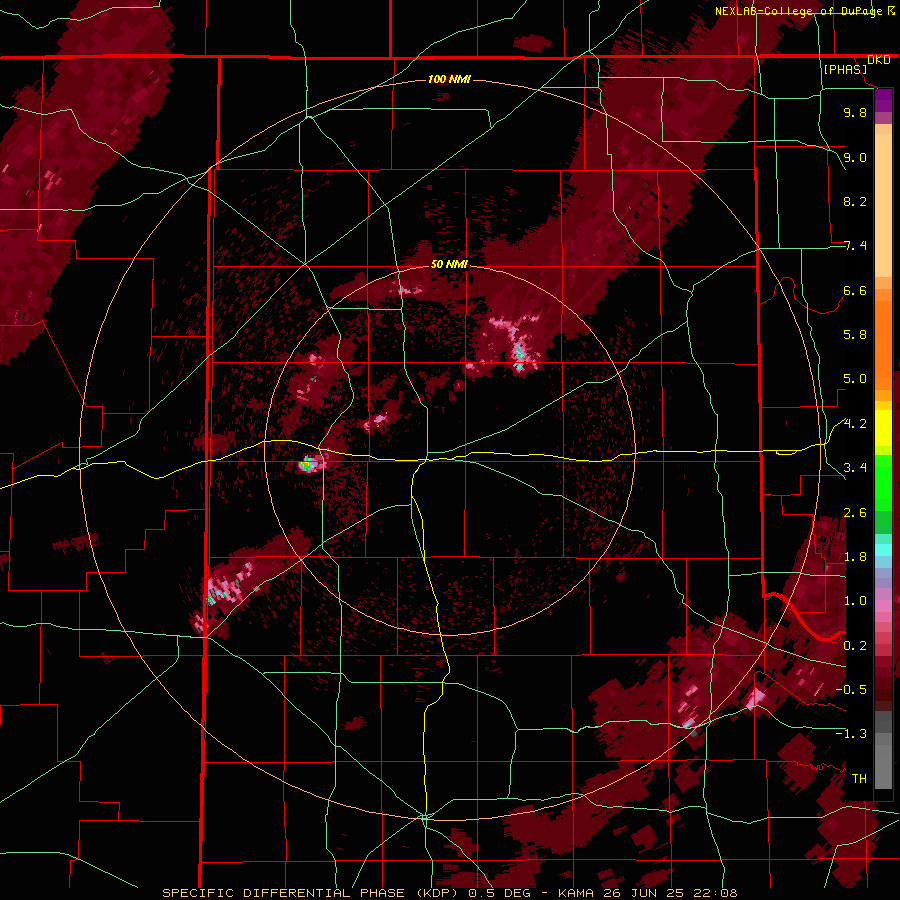Pick the pink segment of the color bar
Viewport: 900px width, 900px height.
pos(883,606)
